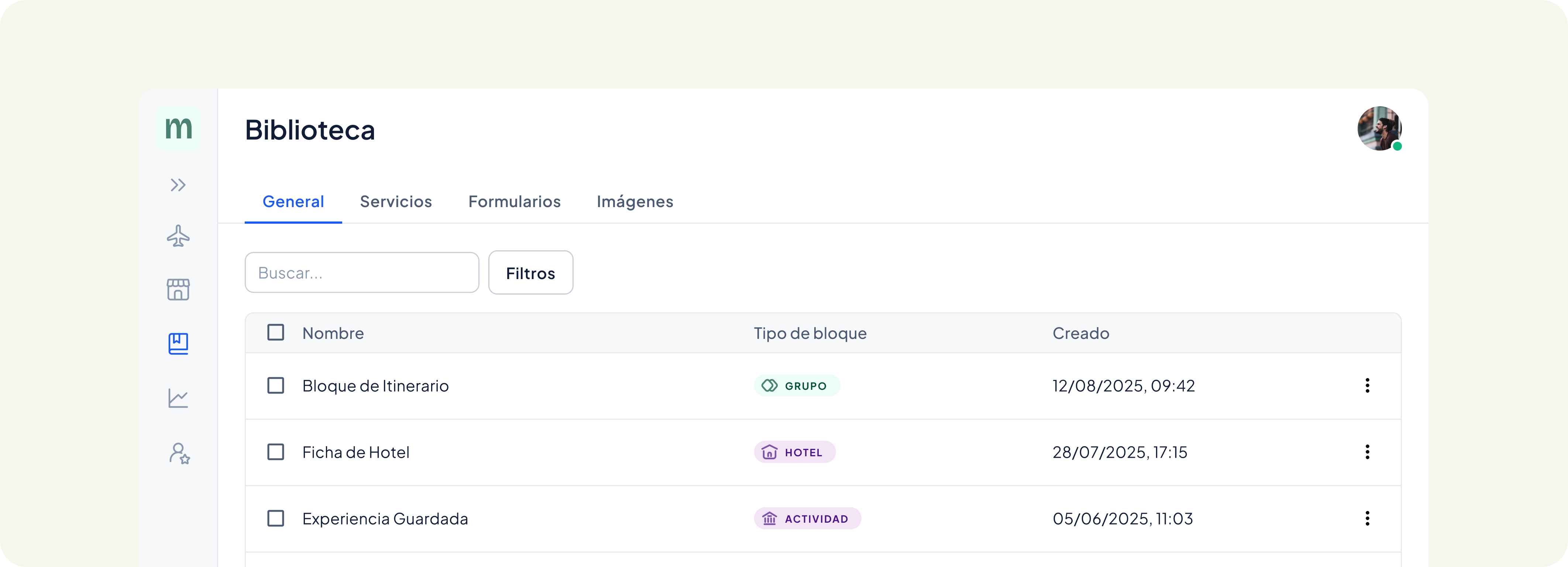Expand sidebar with double chevron icon
1568x567 pixels.
[x=178, y=185]
